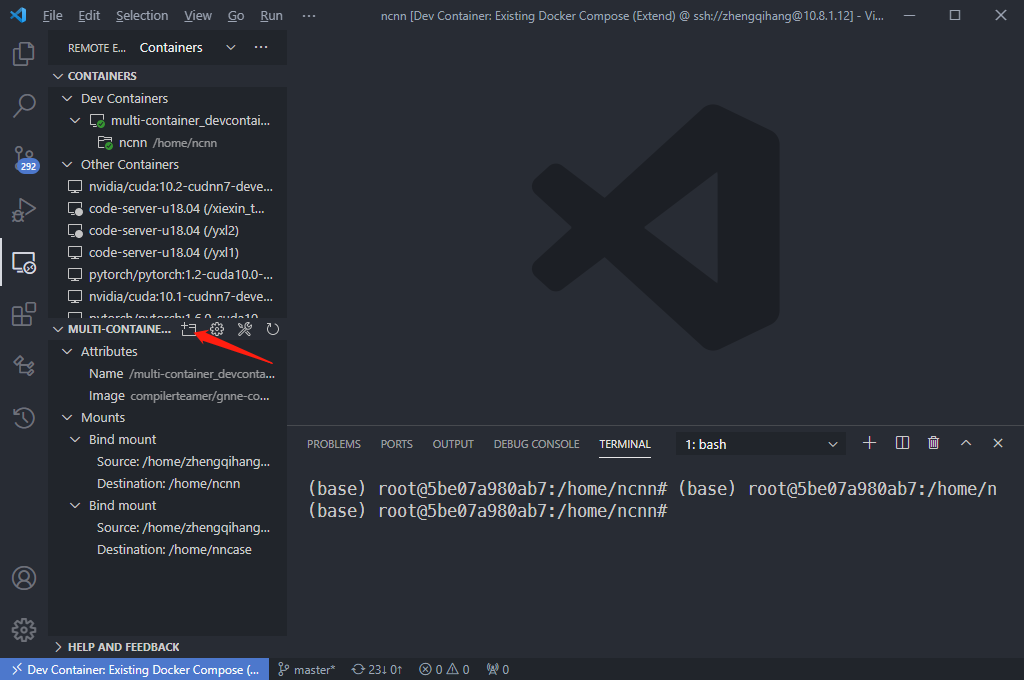Maximize the terminal panel with chevron up
Screen dimensions: 1024x680
(x=965, y=443)
